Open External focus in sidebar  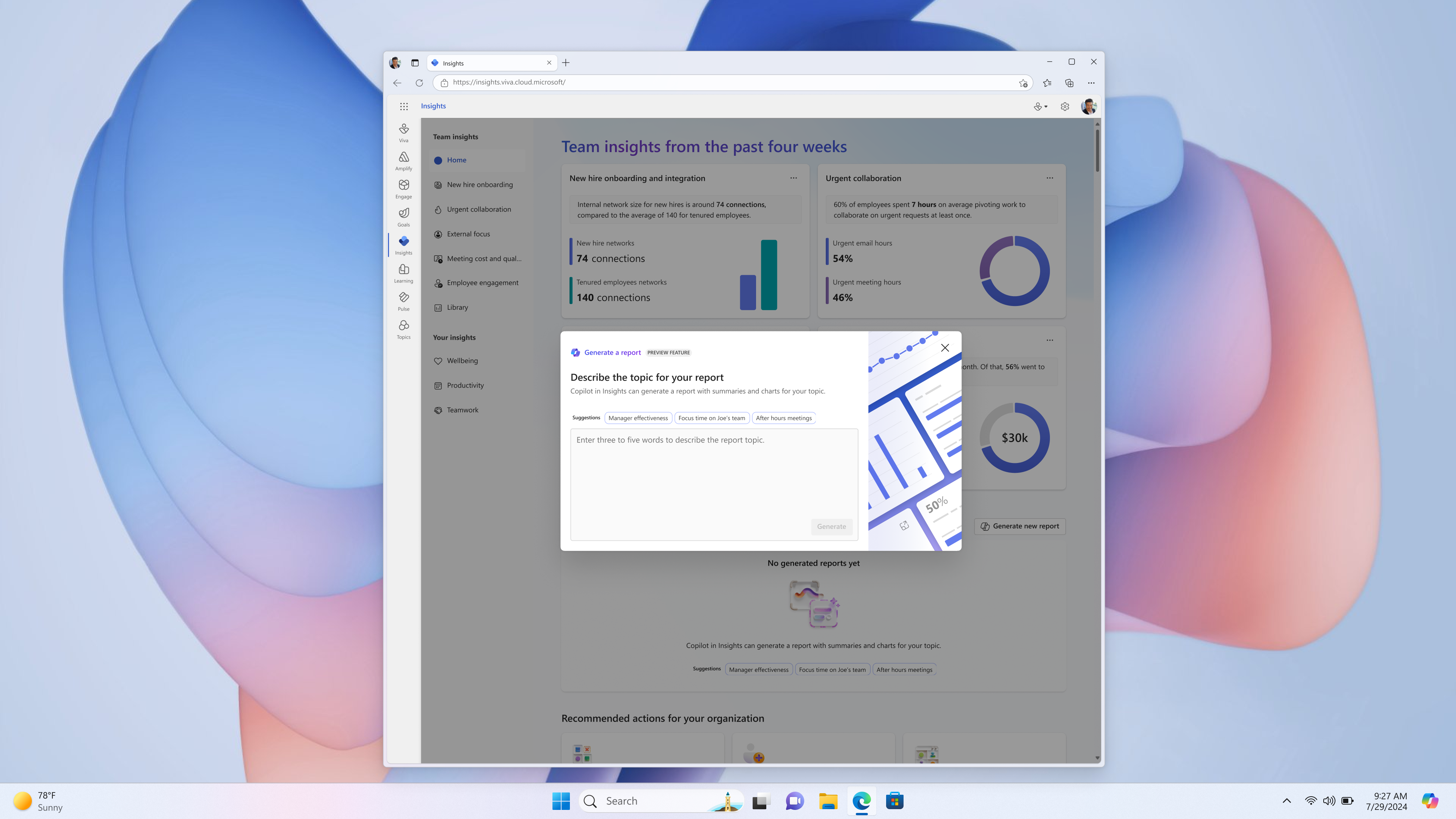(478, 234)
